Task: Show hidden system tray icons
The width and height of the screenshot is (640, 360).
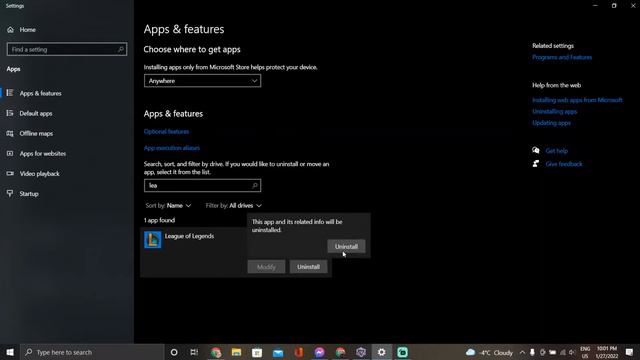Action: (522, 352)
